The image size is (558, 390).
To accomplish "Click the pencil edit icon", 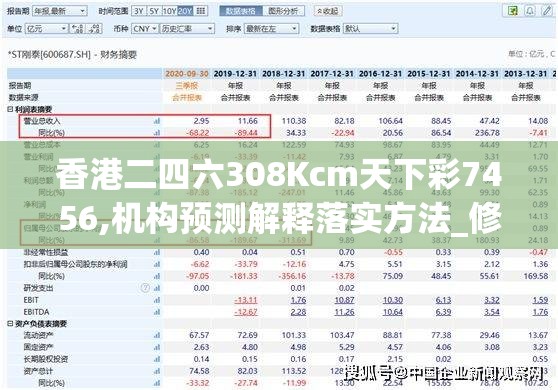I will [546, 11].
